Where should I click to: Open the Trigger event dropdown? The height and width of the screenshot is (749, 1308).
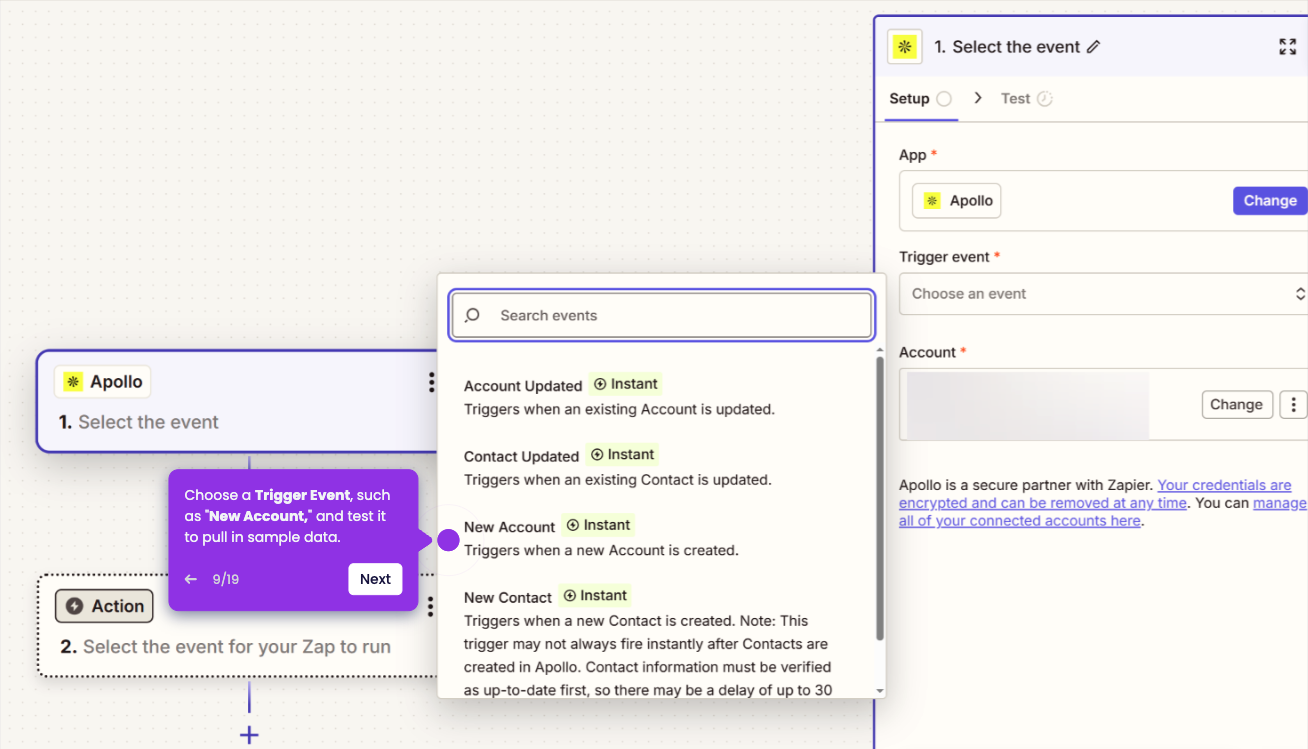point(1103,294)
